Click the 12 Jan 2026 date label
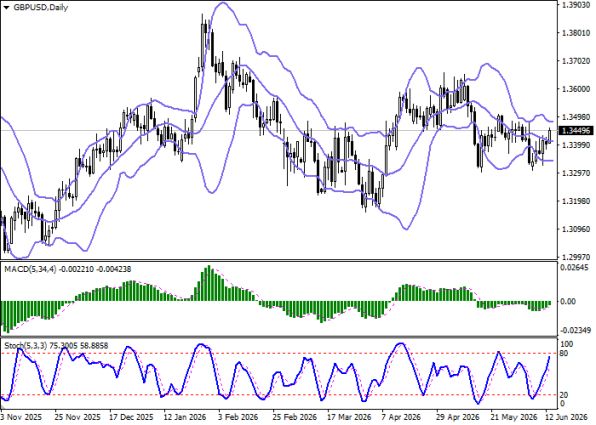This screenshot has height=425, width=596. click(185, 417)
